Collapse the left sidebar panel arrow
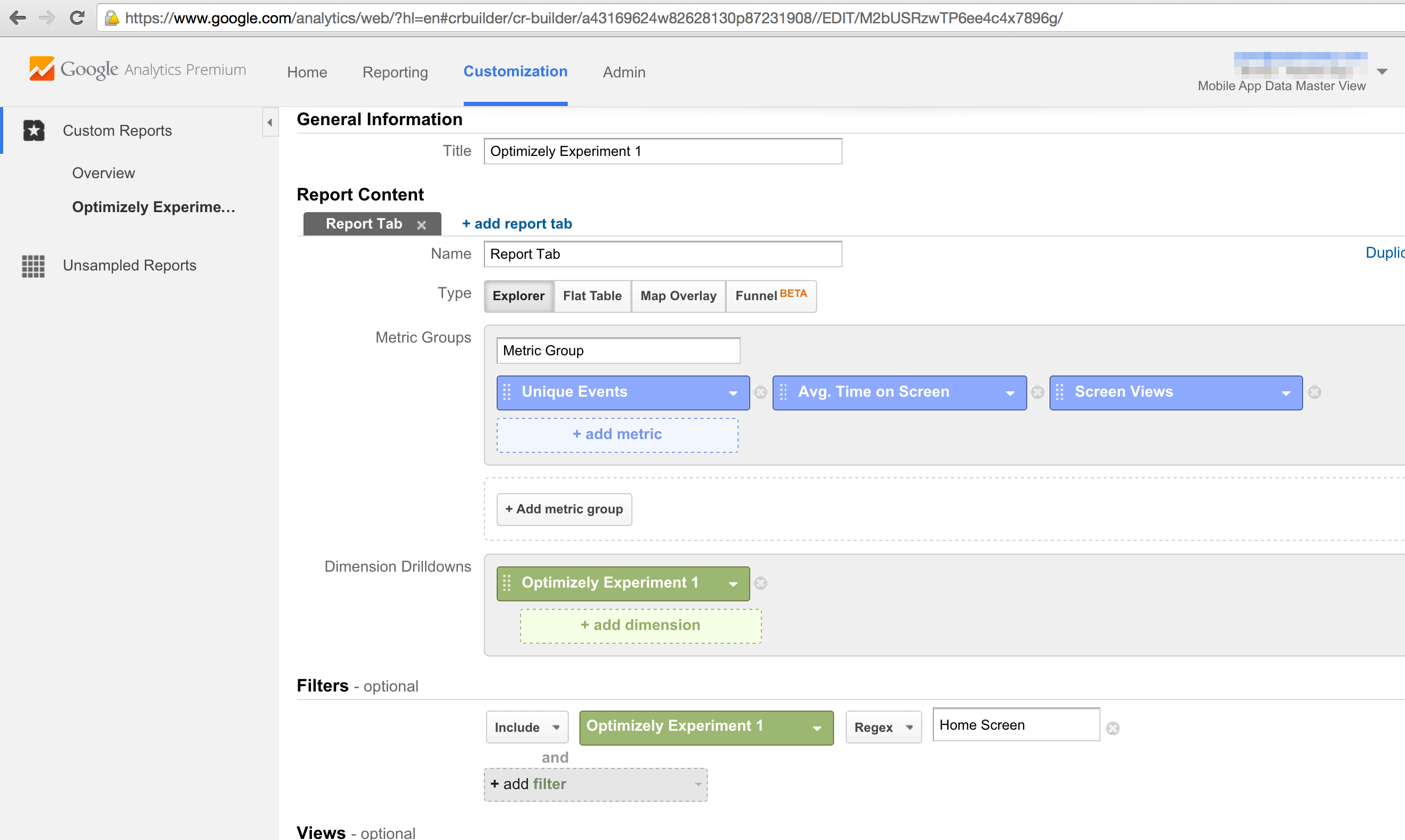Image resolution: width=1405 pixels, height=840 pixels. click(270, 122)
